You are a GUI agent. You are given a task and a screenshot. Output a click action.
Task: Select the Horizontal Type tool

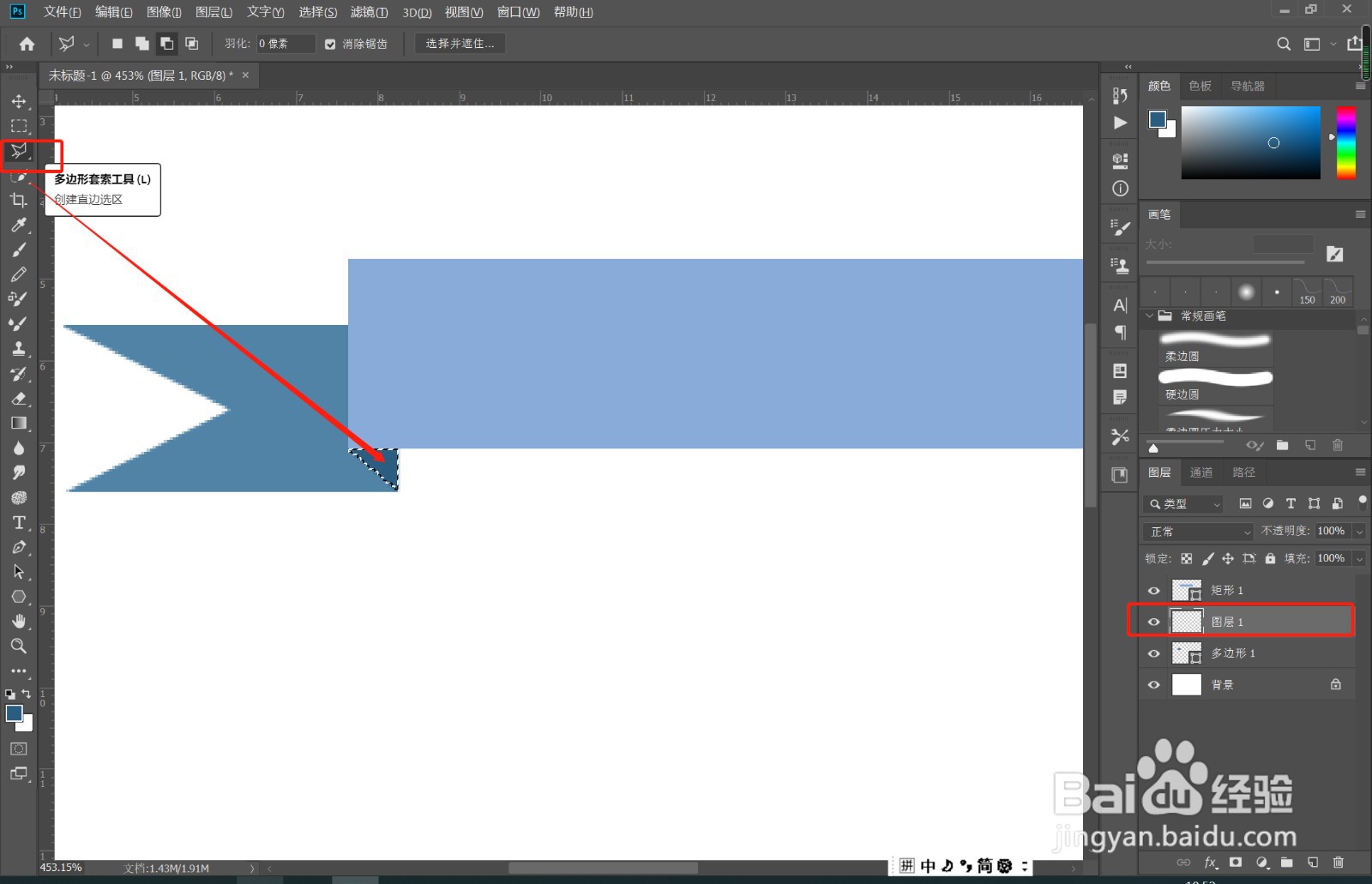coord(19,522)
